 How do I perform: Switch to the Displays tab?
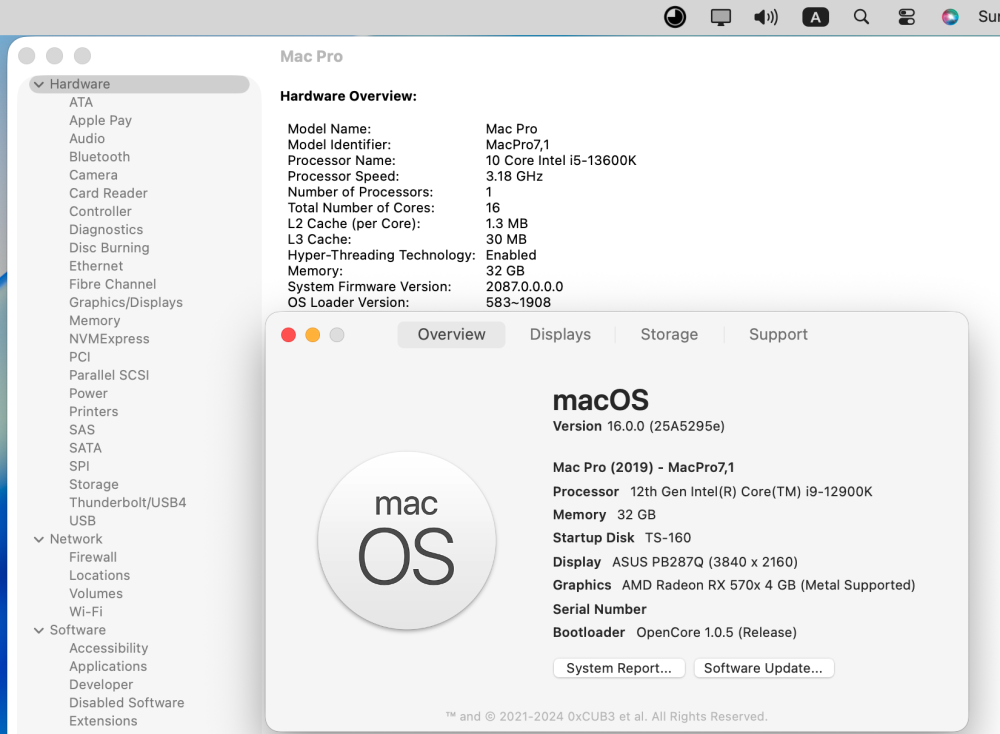560,334
